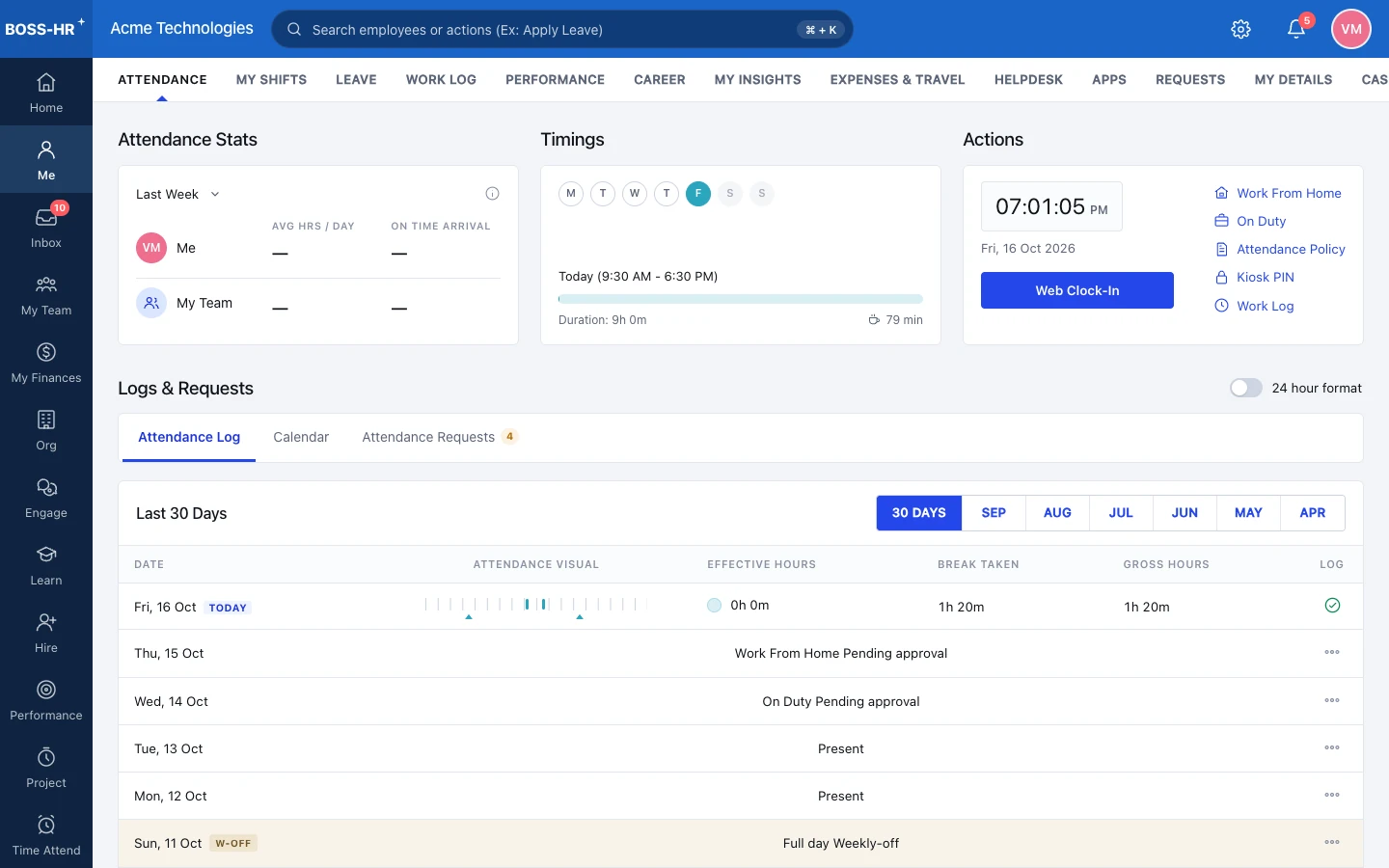Click My Team group icon in stats
The width and height of the screenshot is (1389, 868).
tap(151, 303)
